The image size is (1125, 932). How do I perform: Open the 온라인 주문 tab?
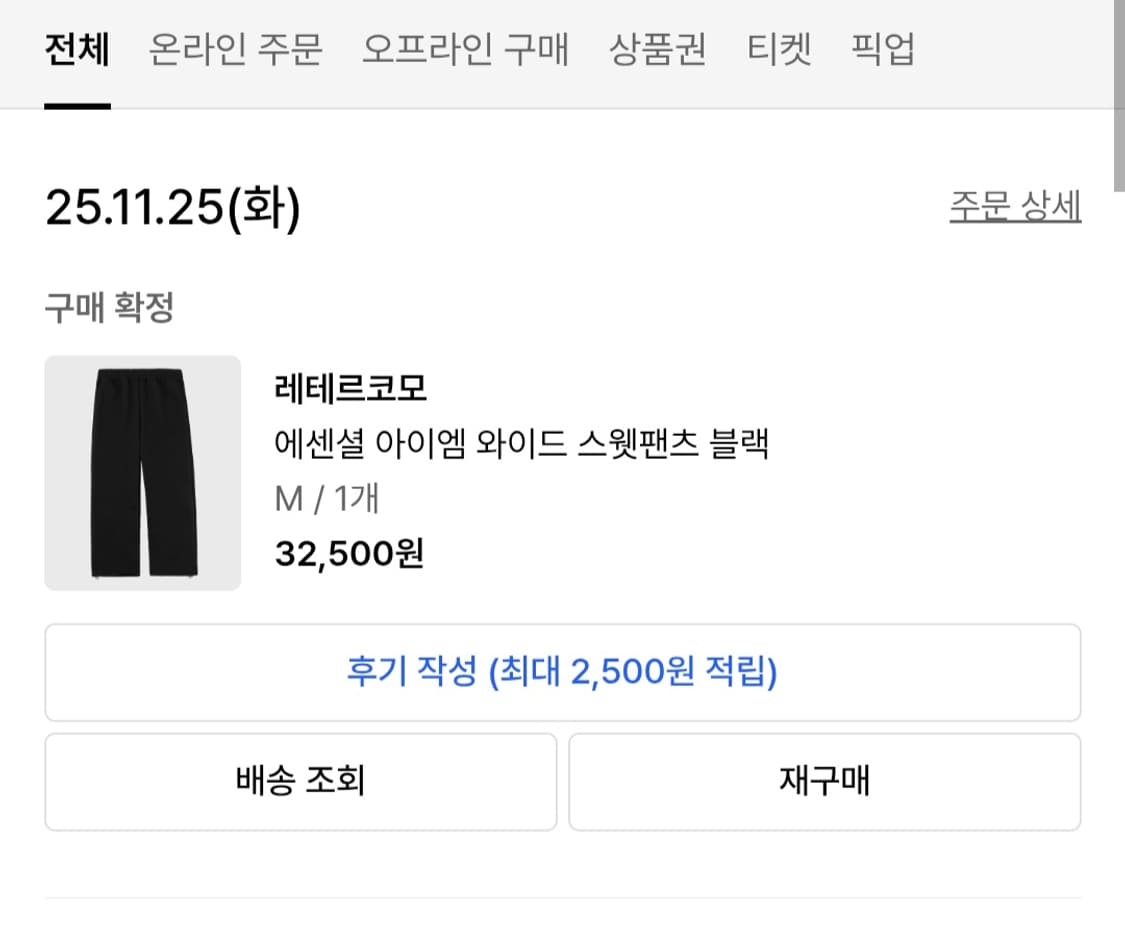[x=237, y=50]
